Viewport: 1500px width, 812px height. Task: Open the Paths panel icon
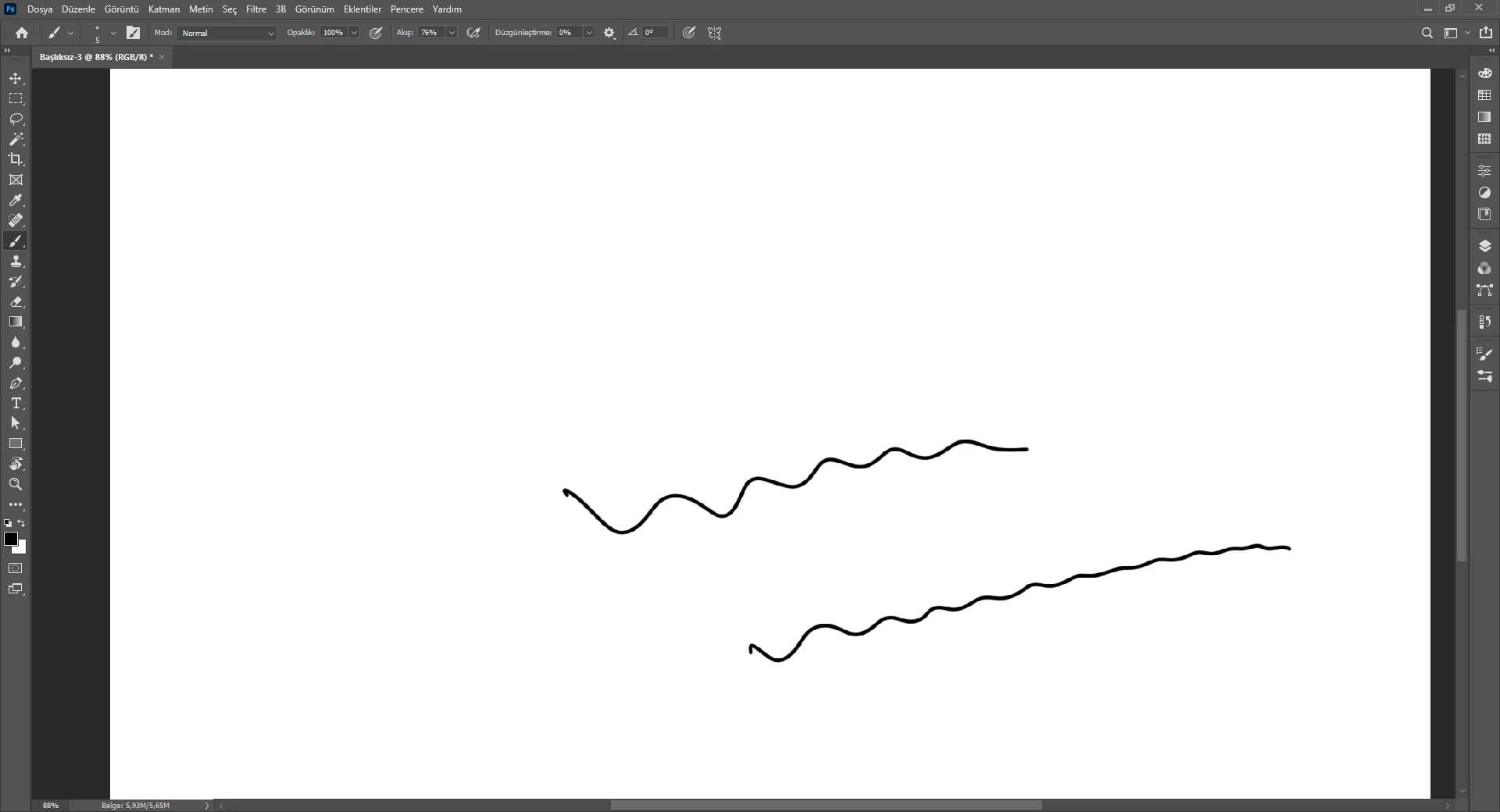click(x=1484, y=290)
